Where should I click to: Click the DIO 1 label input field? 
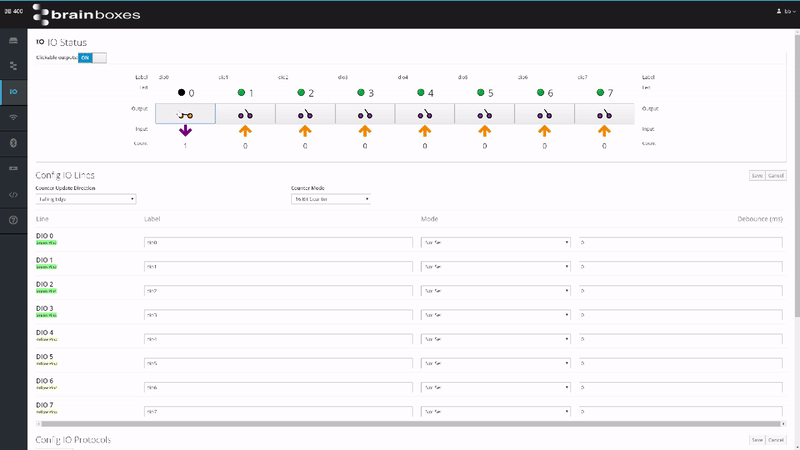click(278, 267)
